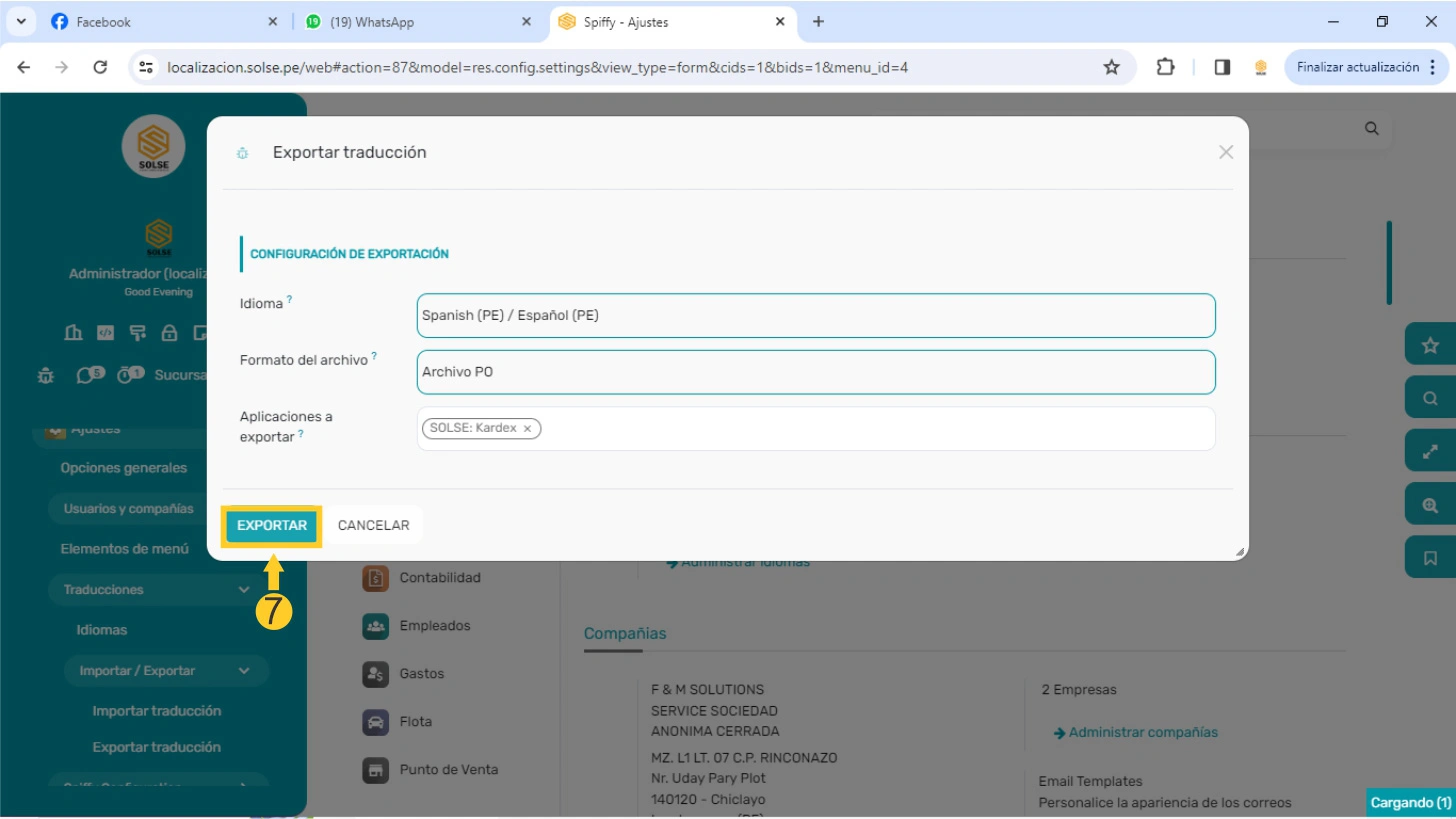Click the debug bug icon in dialog header

pos(242,153)
